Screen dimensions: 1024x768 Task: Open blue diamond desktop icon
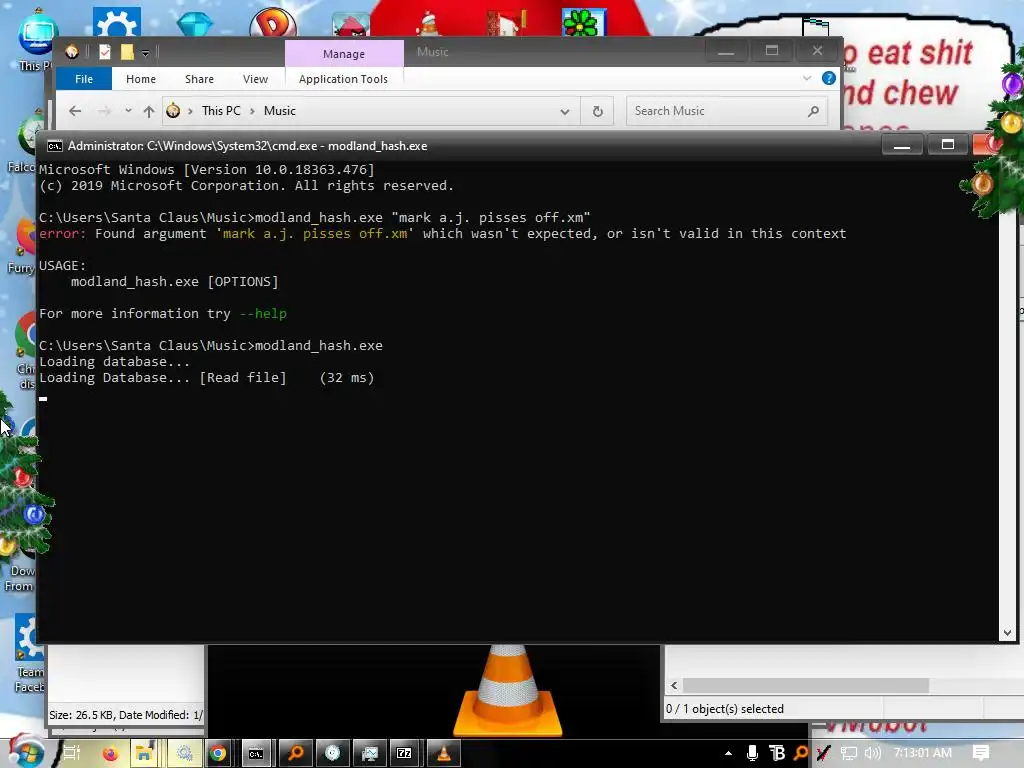click(195, 24)
